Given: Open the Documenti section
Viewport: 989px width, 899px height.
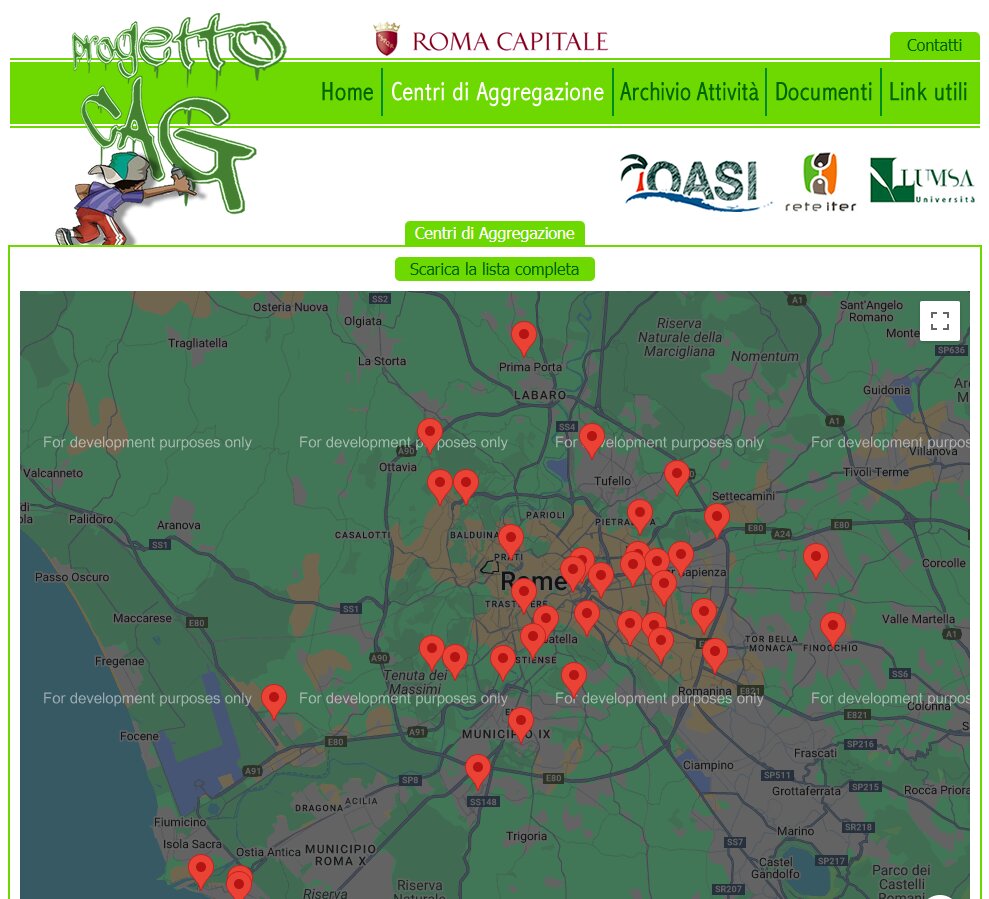Looking at the screenshot, I should coord(823,92).
